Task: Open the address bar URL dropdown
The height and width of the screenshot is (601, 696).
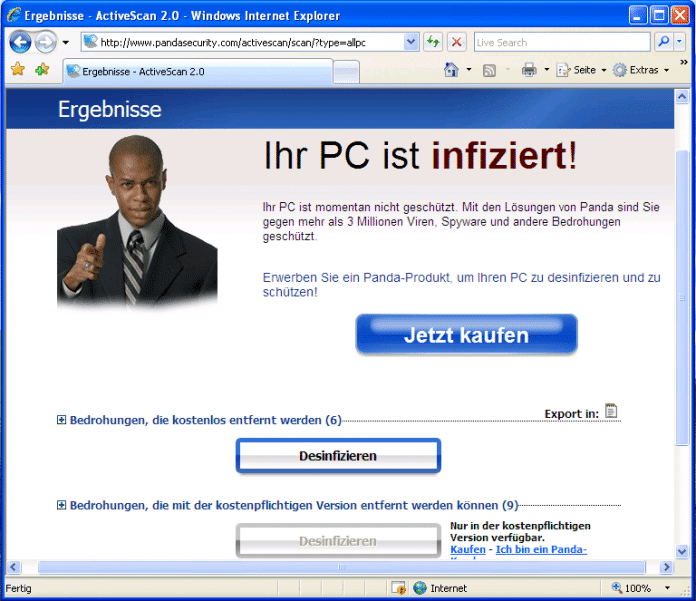Action: pyautogui.click(x=411, y=42)
